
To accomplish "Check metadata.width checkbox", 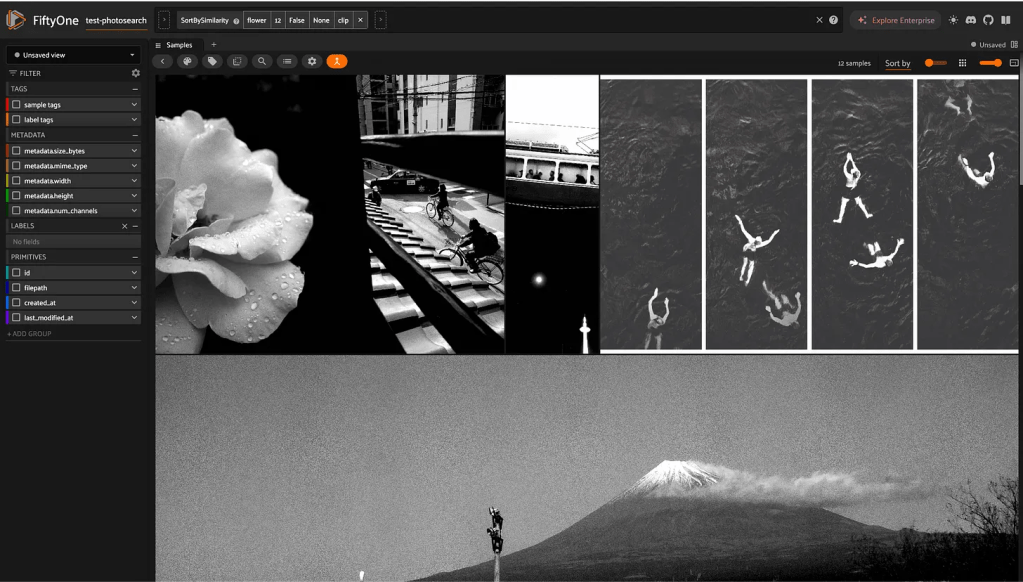I will [16, 181].
